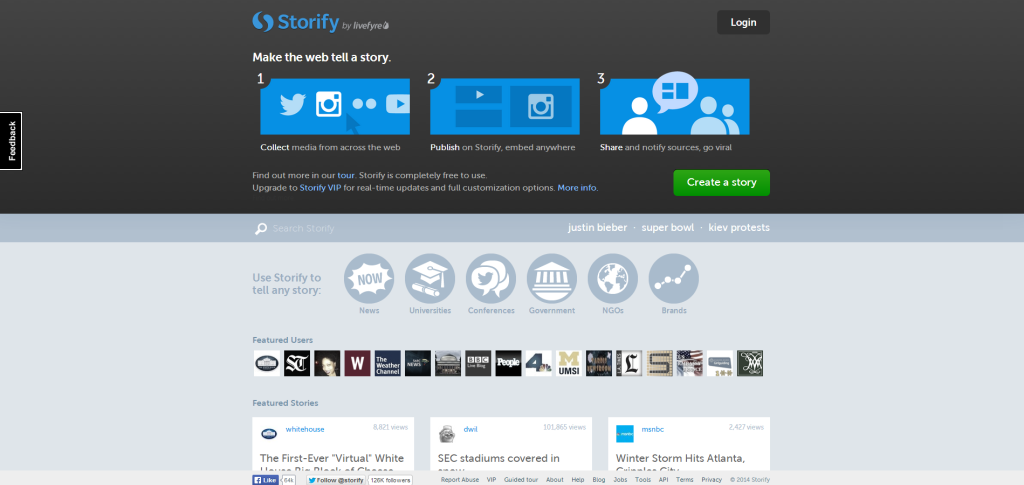Screen dimensions: 1024x485
Task: Open the People magazine featured user
Action: 509,363
